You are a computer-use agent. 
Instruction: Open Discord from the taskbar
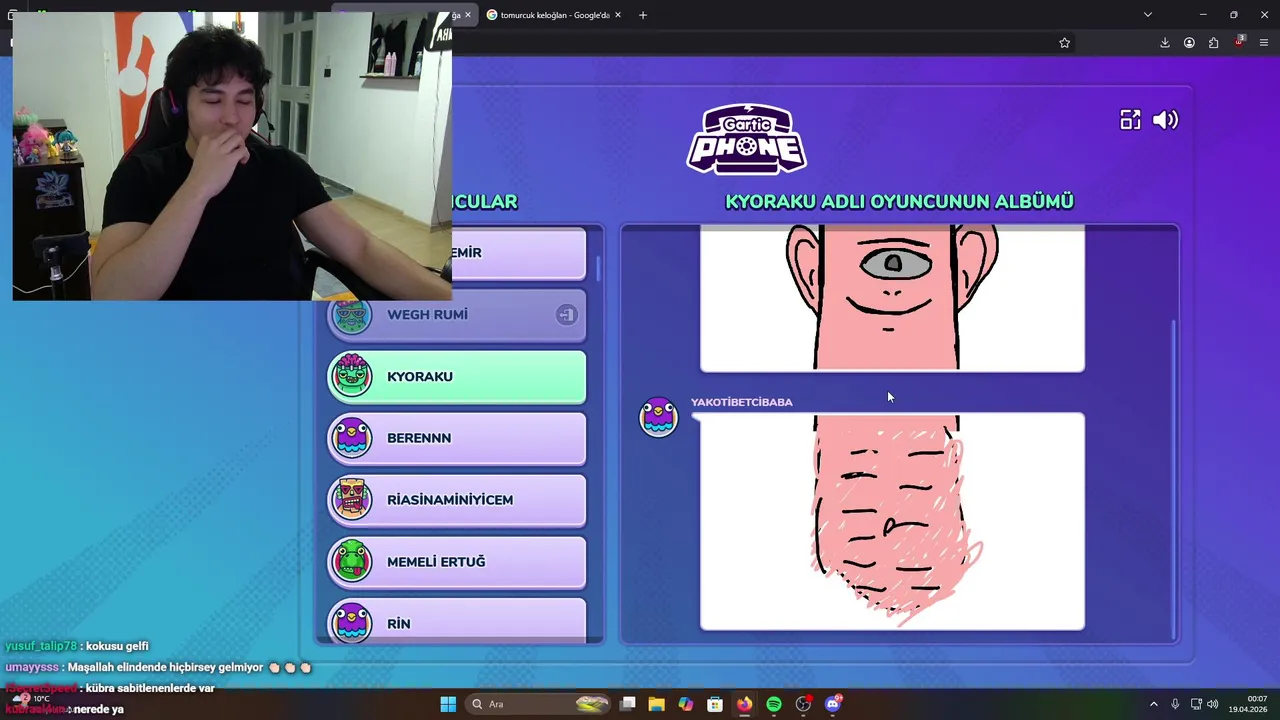point(833,704)
